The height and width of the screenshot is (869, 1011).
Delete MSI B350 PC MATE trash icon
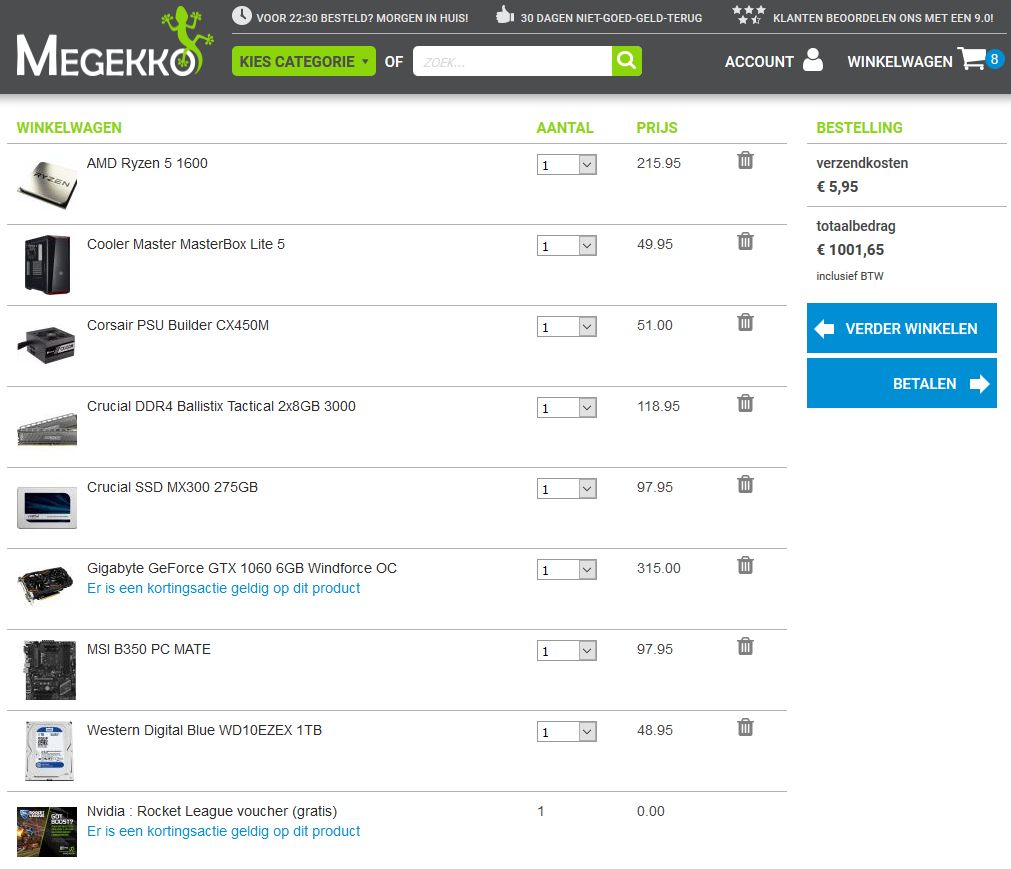pos(745,647)
